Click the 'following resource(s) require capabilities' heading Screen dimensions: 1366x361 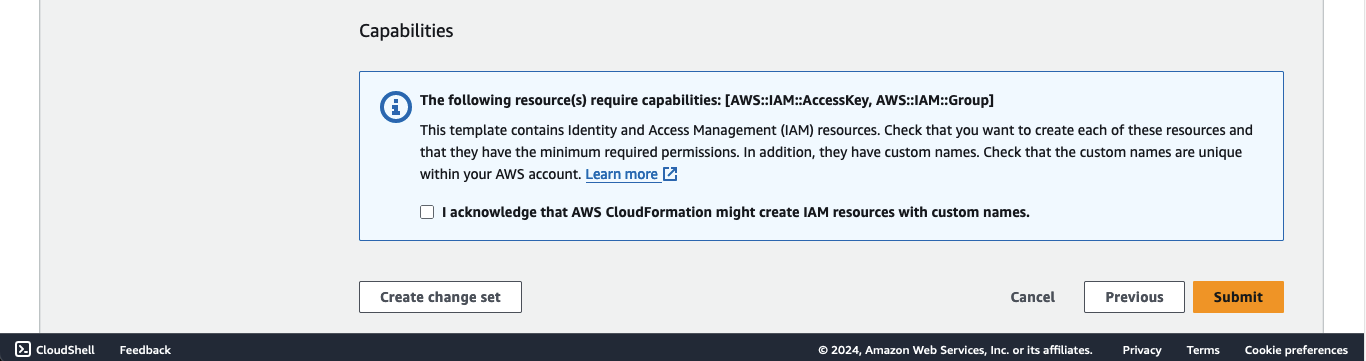pos(706,100)
